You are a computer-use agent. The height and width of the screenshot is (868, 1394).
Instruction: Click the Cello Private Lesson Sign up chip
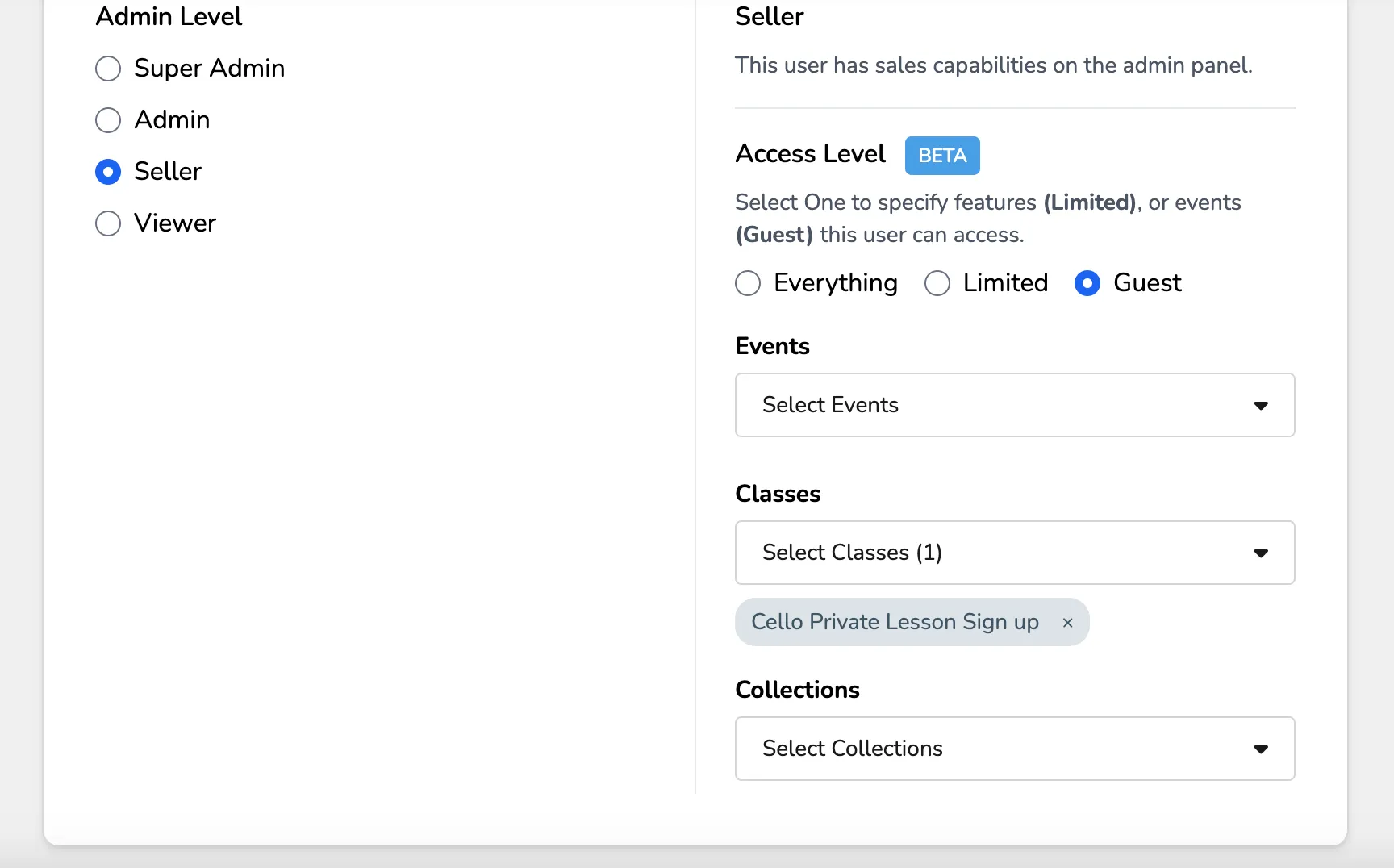point(912,622)
